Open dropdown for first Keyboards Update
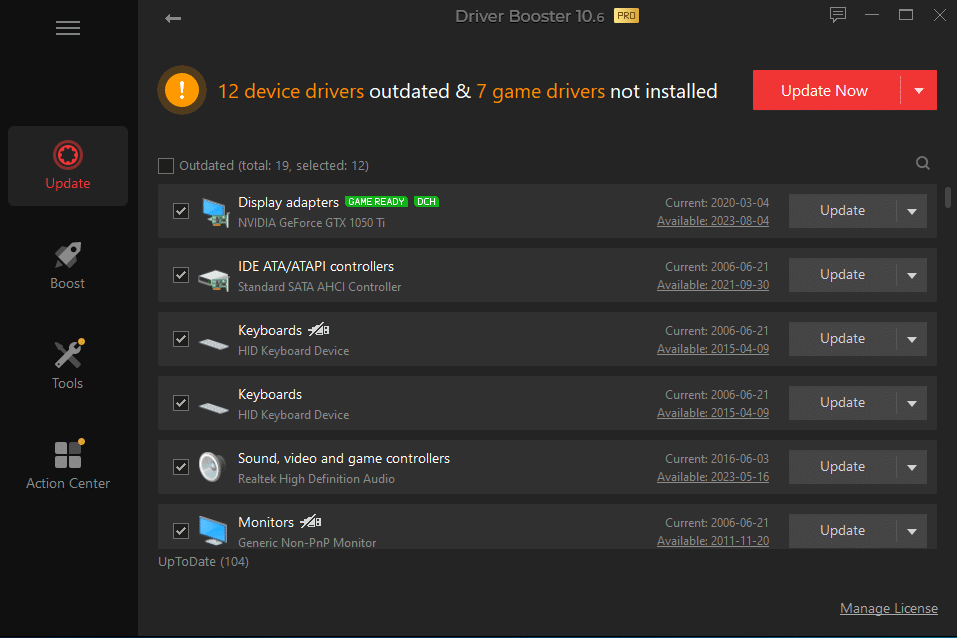This screenshot has height=638, width=957. tap(912, 339)
